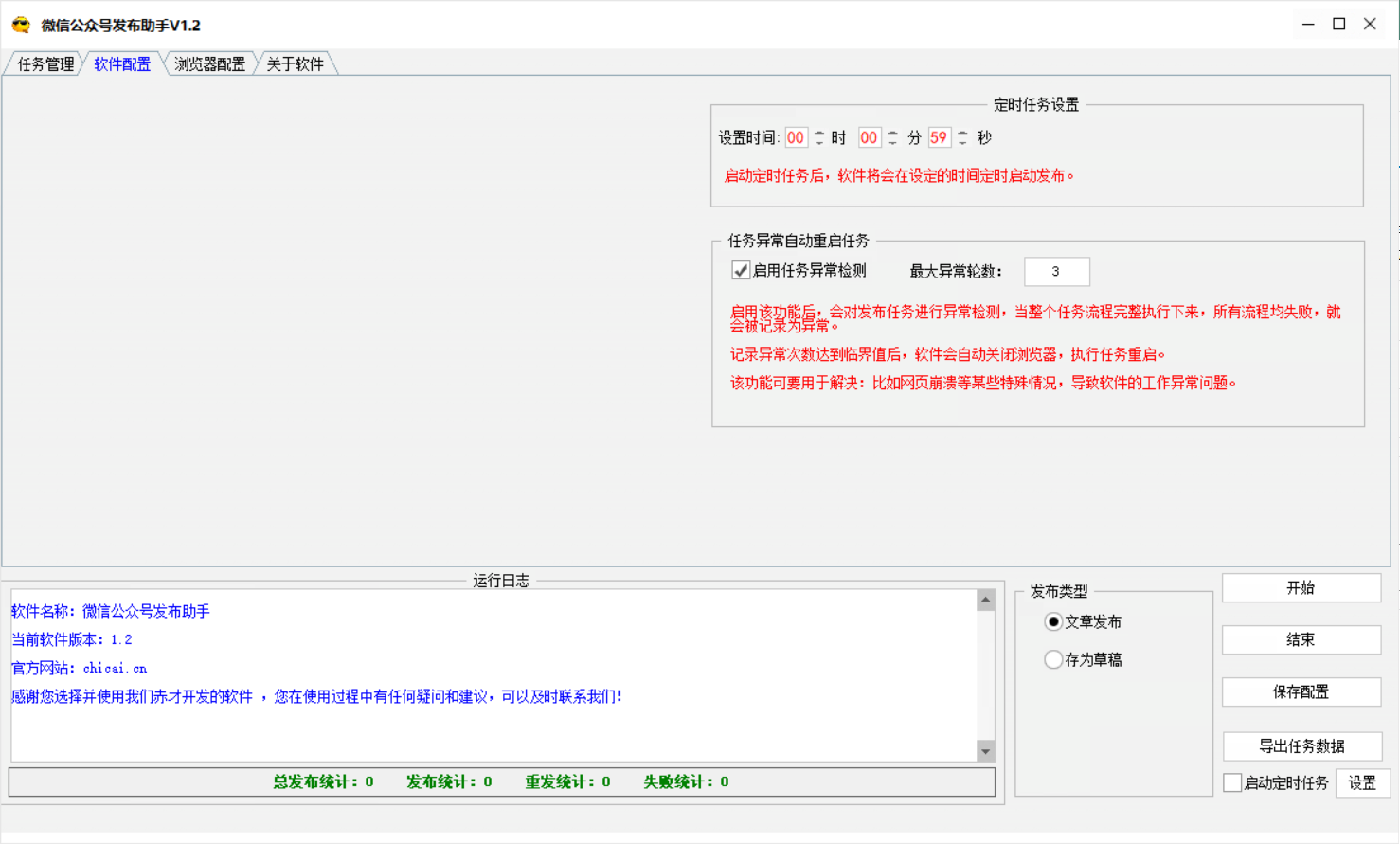Image resolution: width=1400 pixels, height=844 pixels.
Task: Click the 设置 button
Action: (x=1363, y=783)
